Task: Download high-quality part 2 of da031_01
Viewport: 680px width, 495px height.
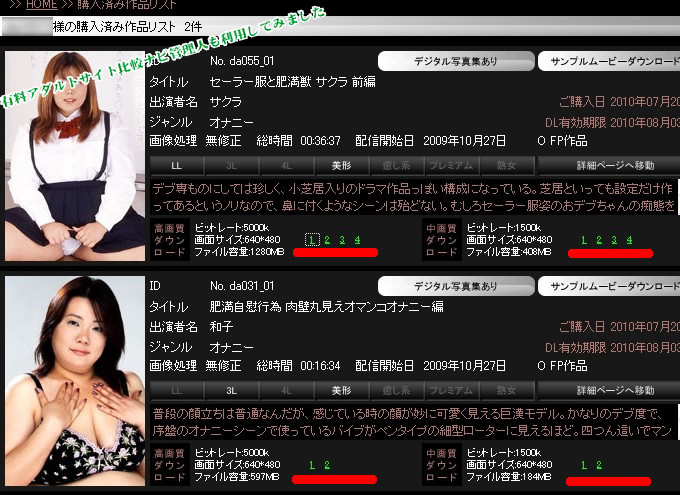Action: pyautogui.click(x=327, y=465)
